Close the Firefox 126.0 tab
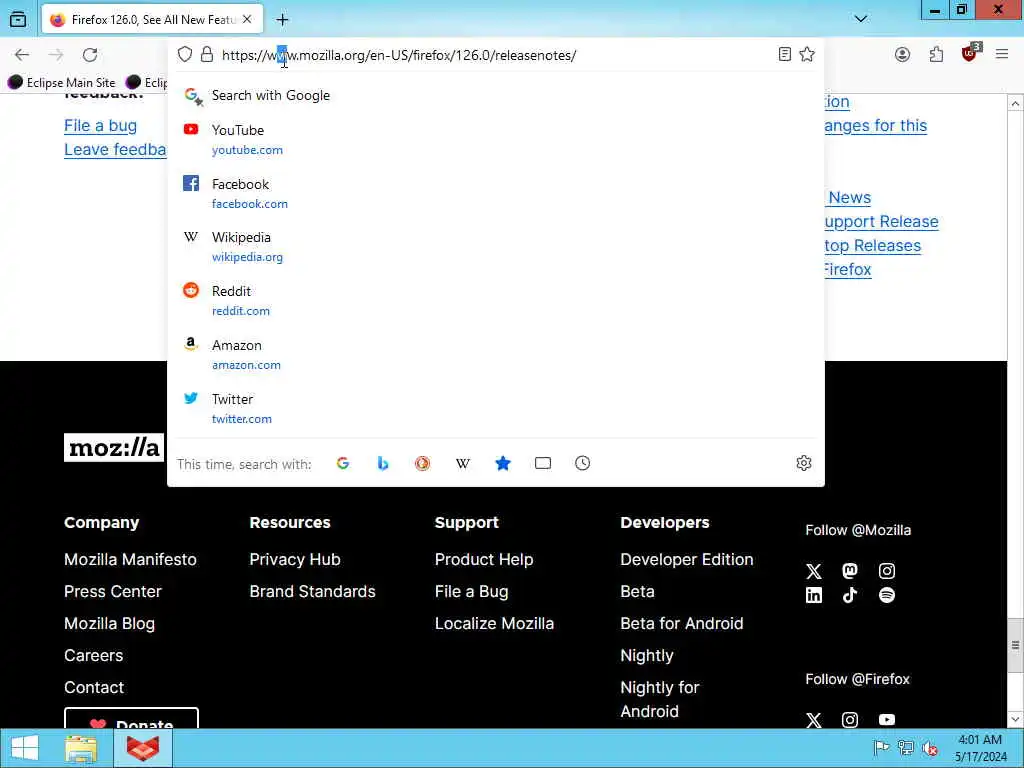The width and height of the screenshot is (1024, 768). click(247, 20)
